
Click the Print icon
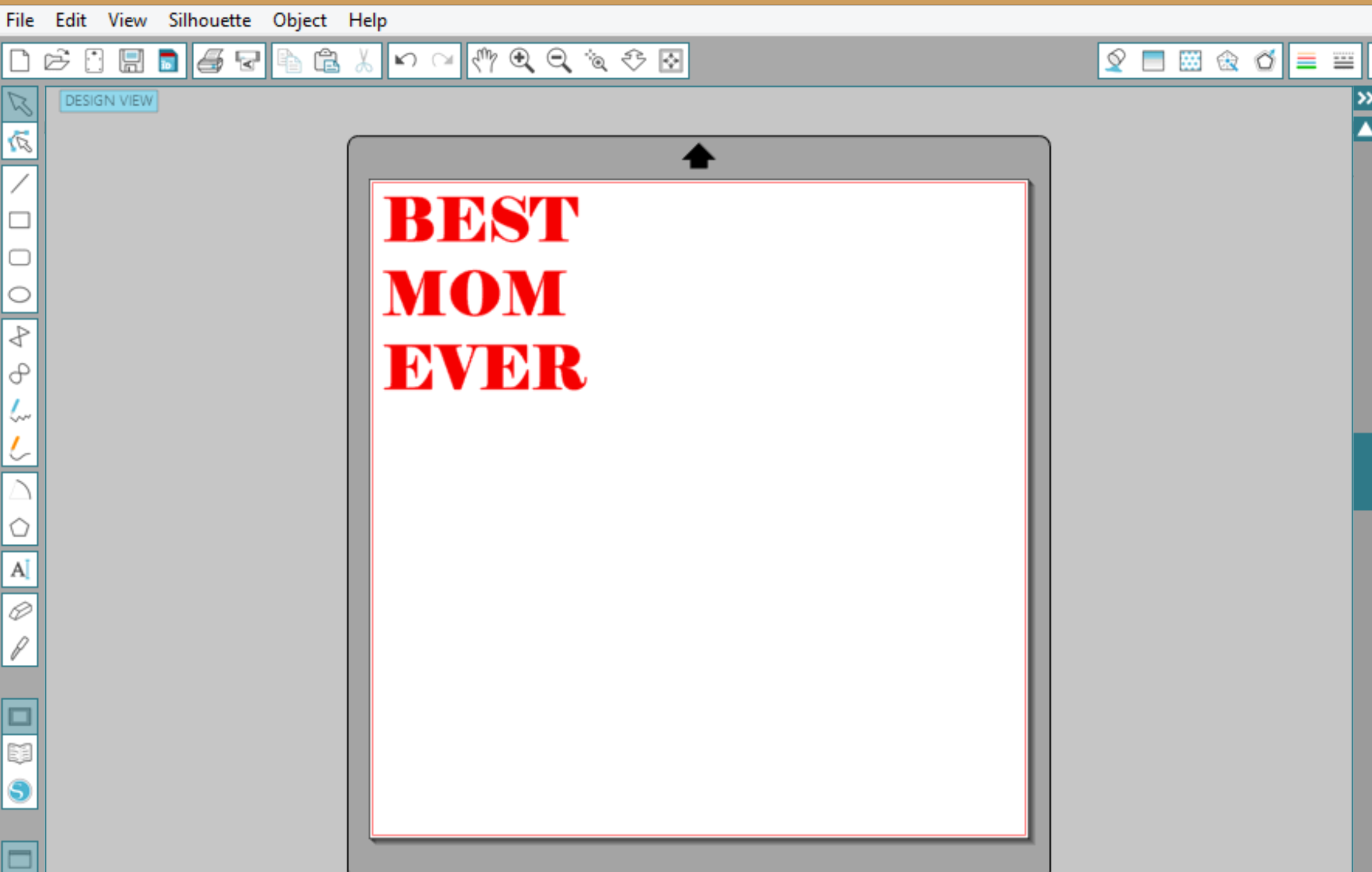(210, 61)
